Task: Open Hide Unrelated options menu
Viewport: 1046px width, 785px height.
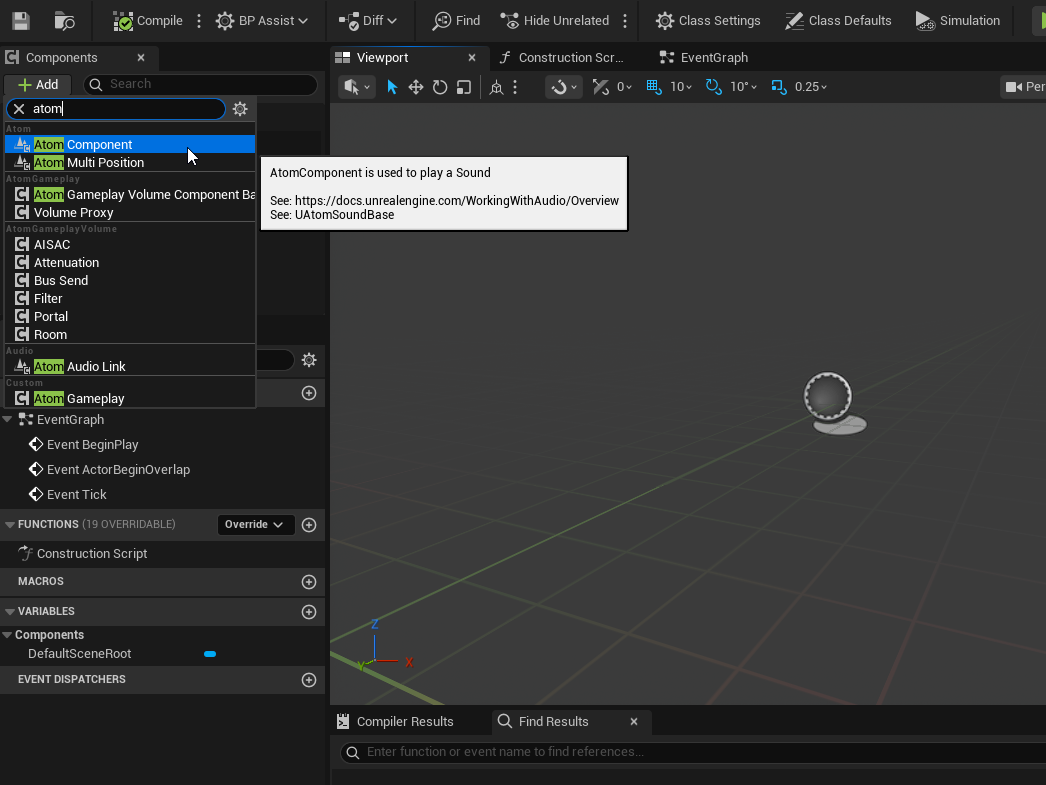Action: (x=625, y=21)
